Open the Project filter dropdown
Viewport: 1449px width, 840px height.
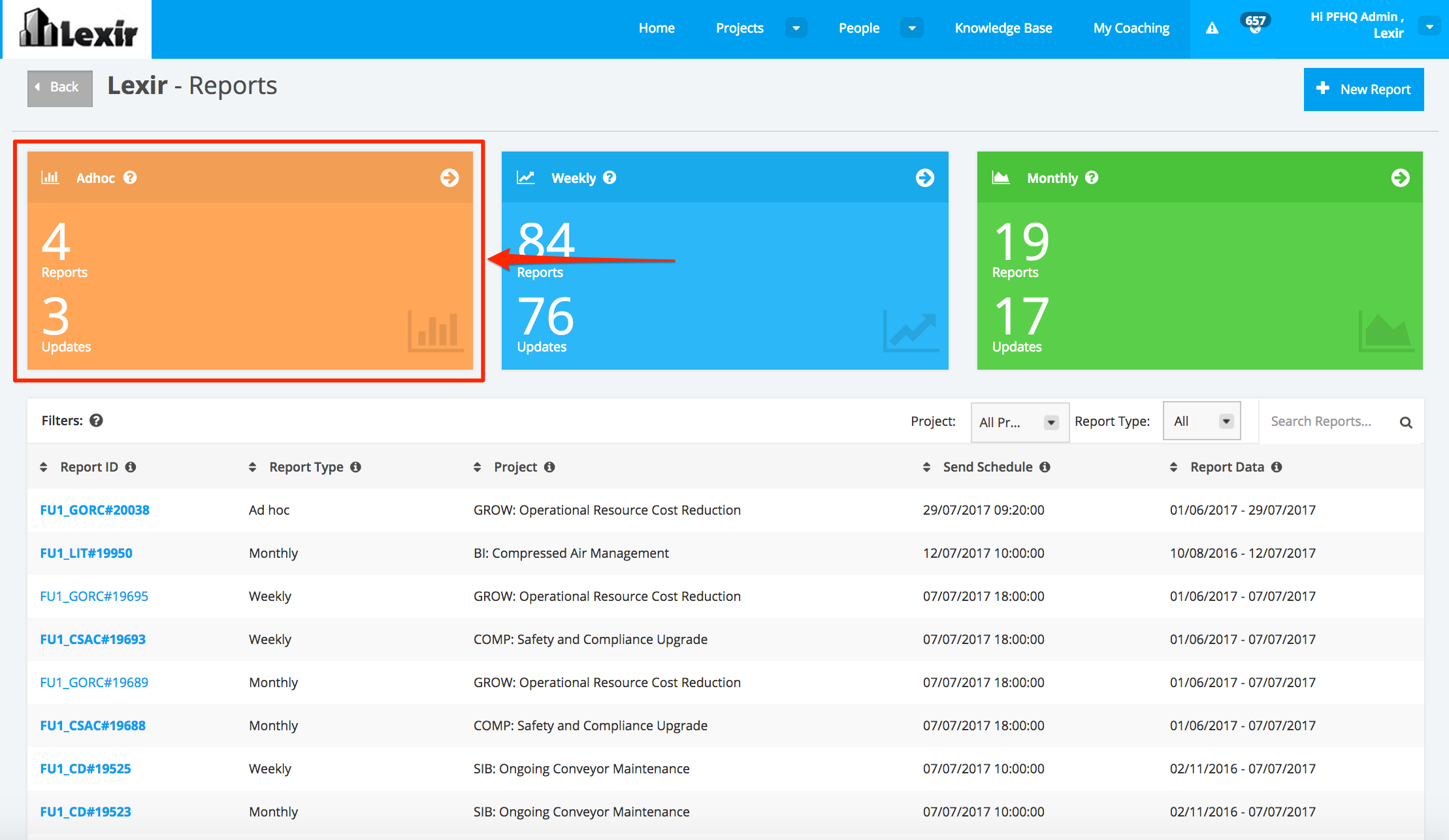coord(1018,423)
